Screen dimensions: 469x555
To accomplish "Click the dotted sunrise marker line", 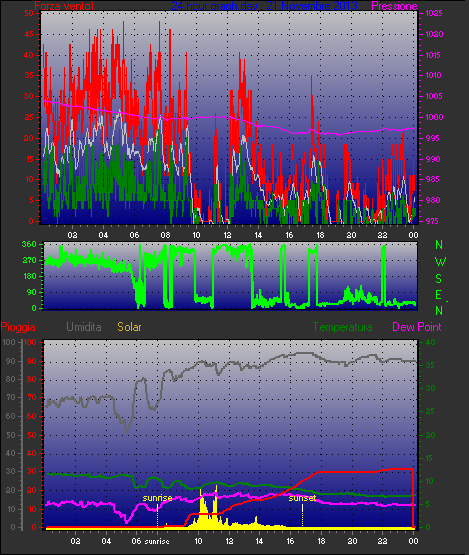I will coord(158,516).
